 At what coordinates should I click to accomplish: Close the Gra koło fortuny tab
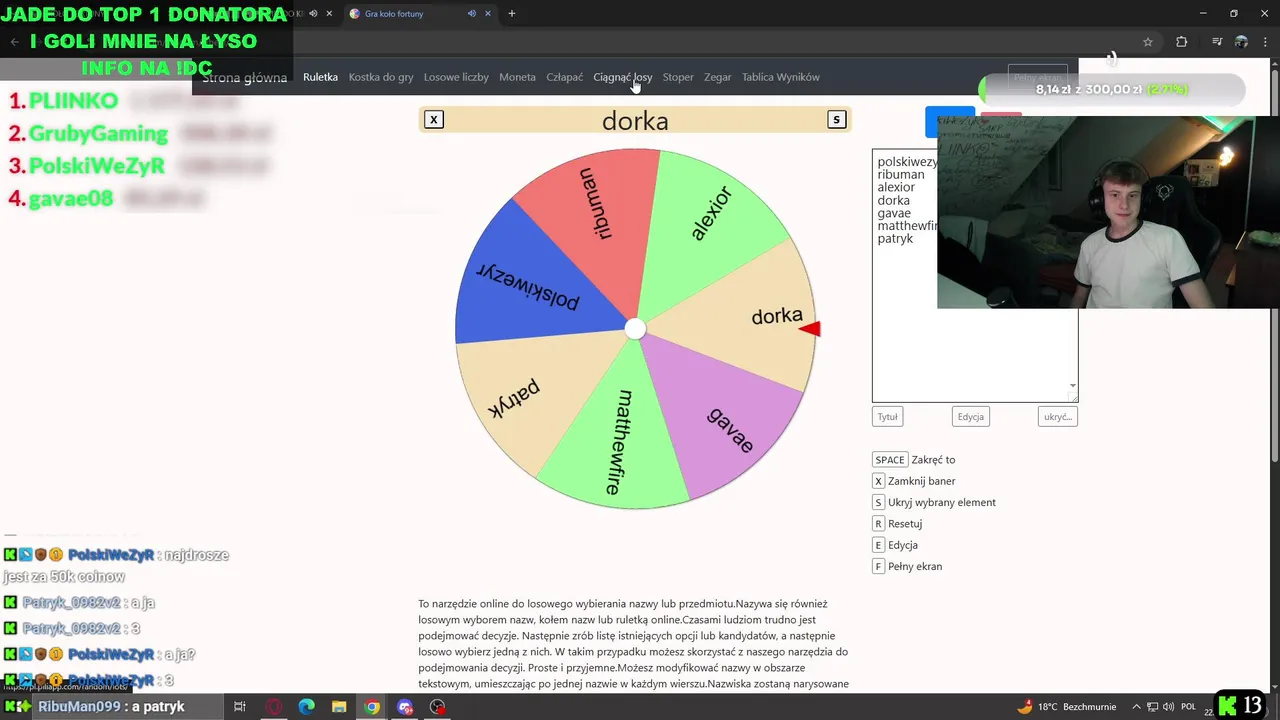coord(488,14)
